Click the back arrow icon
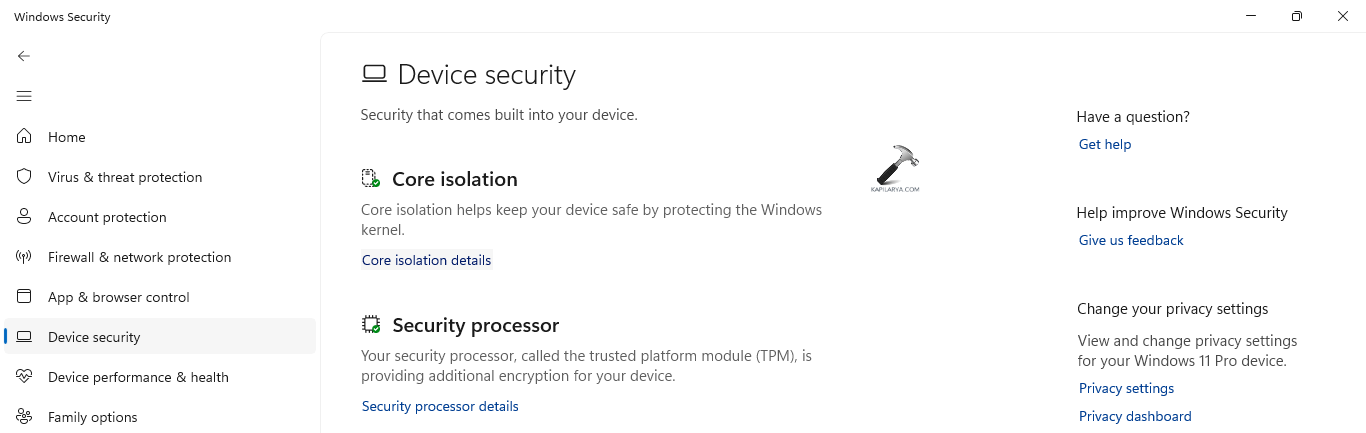This screenshot has width=1366, height=433. [x=24, y=56]
